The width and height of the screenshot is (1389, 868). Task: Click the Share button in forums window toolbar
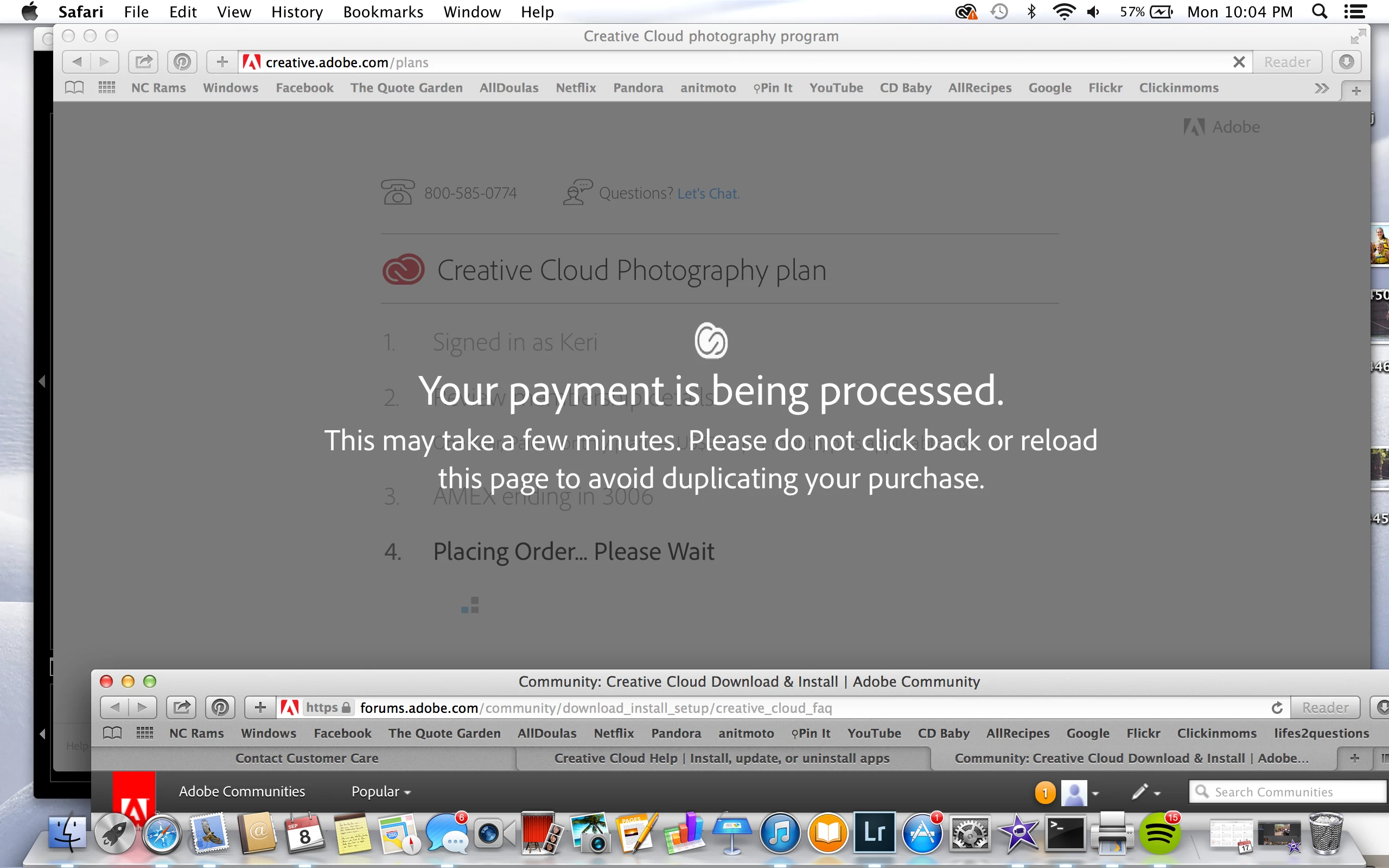coord(181,707)
